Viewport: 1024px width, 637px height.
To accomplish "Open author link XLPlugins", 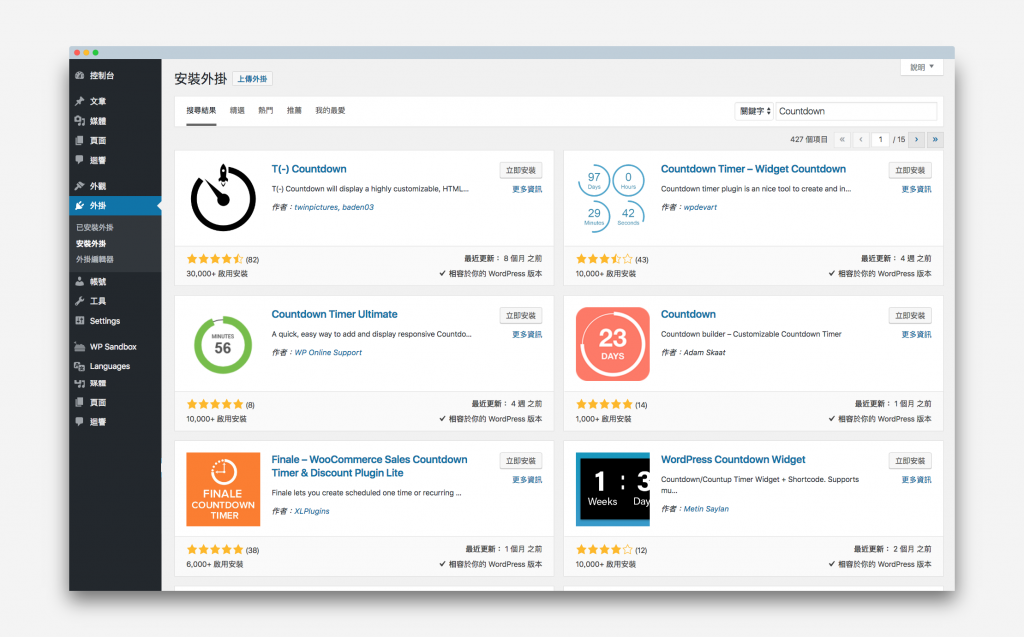I will (x=312, y=512).
